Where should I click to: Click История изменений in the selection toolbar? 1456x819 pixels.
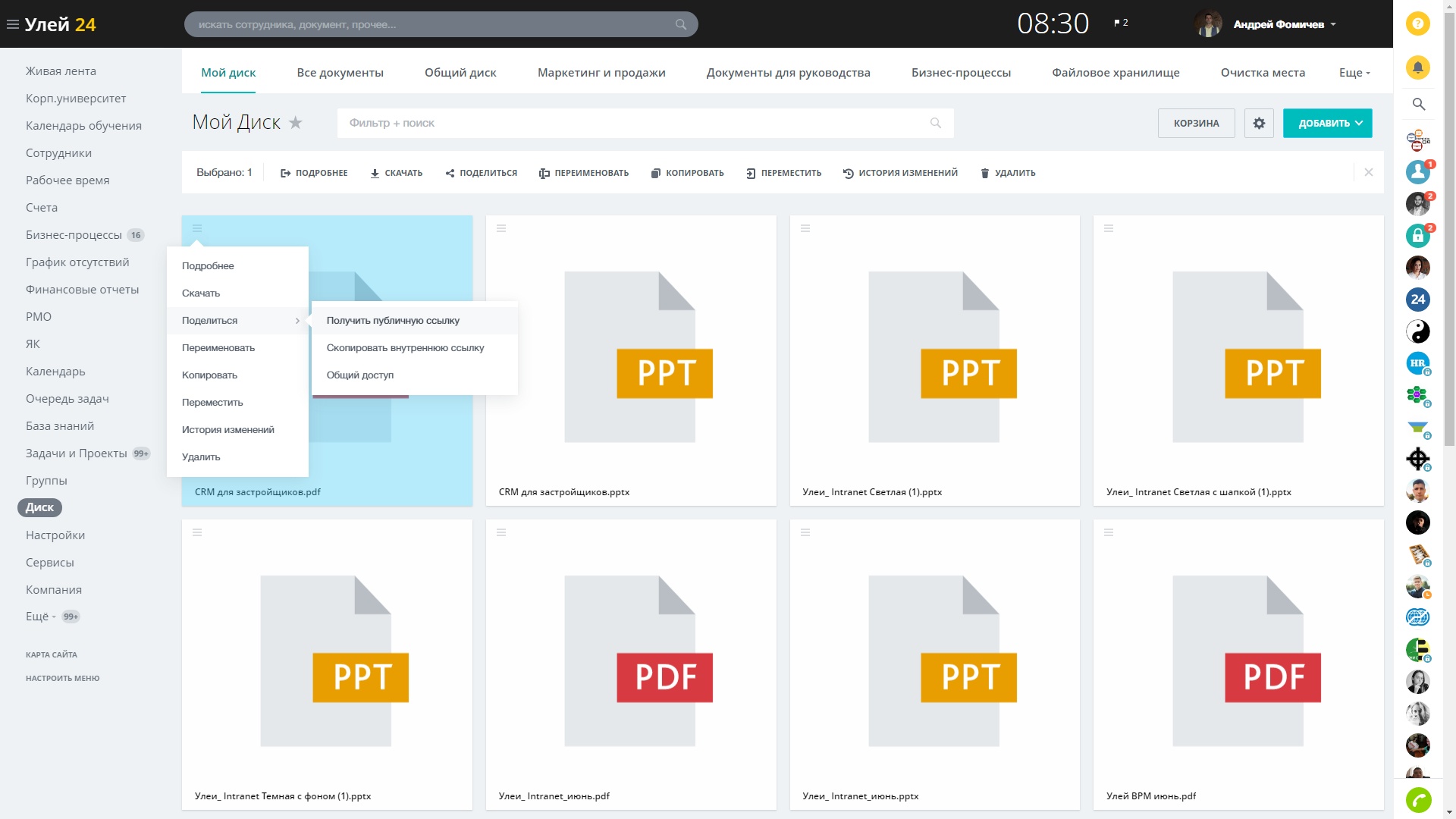click(x=900, y=173)
